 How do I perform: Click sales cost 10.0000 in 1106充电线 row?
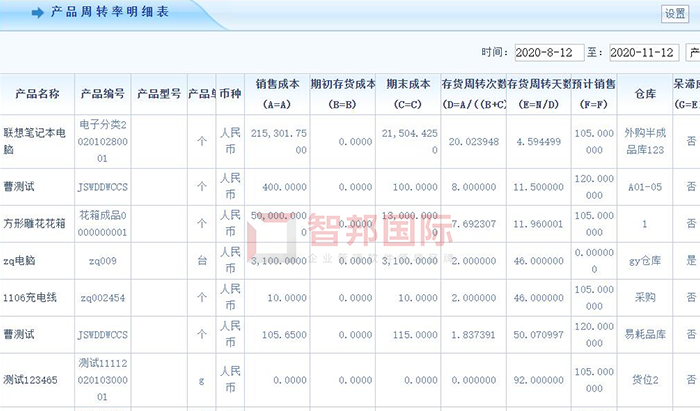pos(287,298)
